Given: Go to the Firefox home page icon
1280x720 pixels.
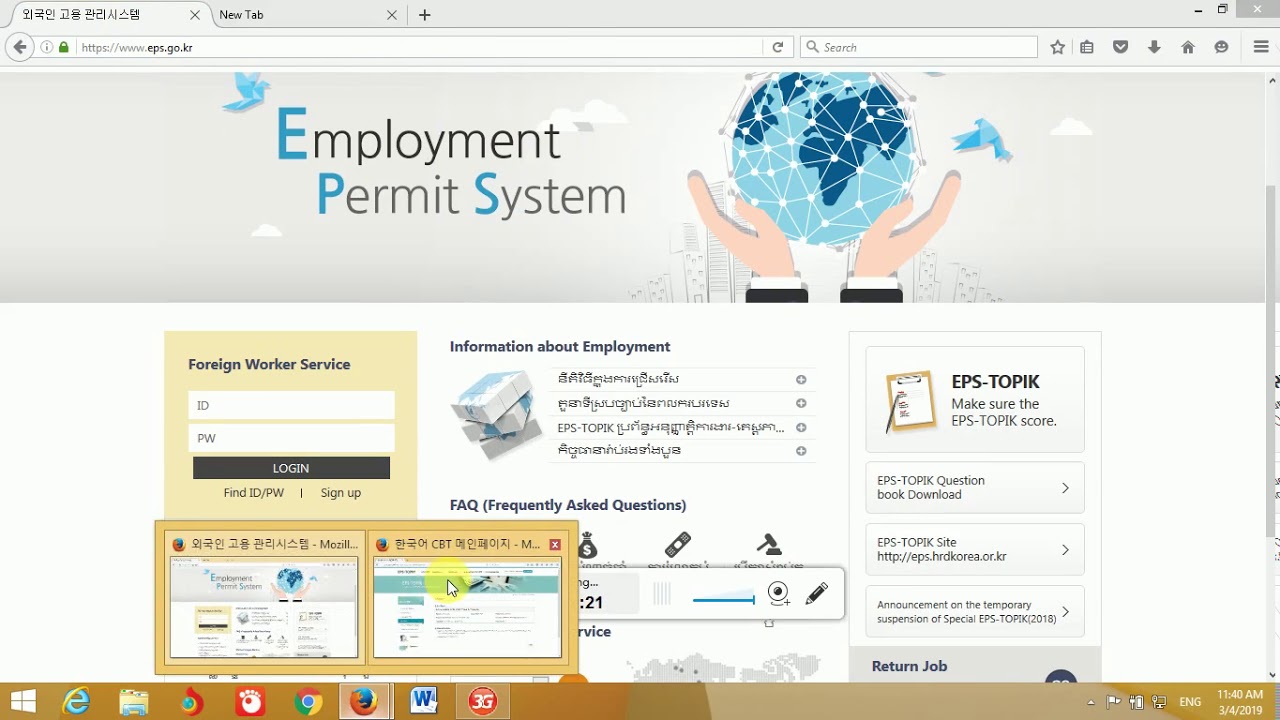Looking at the screenshot, I should 1188,47.
